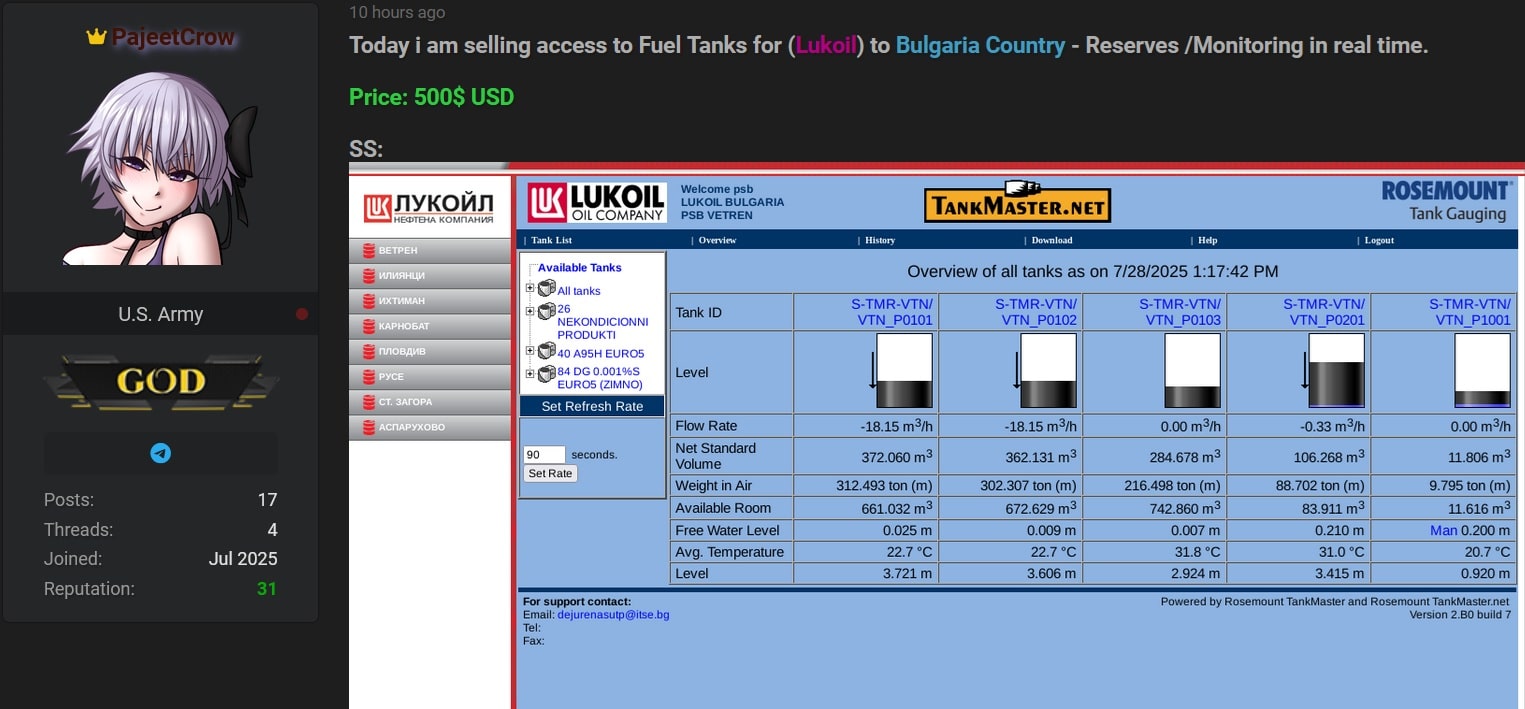1525x709 pixels.
Task: Click the 372.060 m3 Net Standard Volume value
Action: point(898,456)
